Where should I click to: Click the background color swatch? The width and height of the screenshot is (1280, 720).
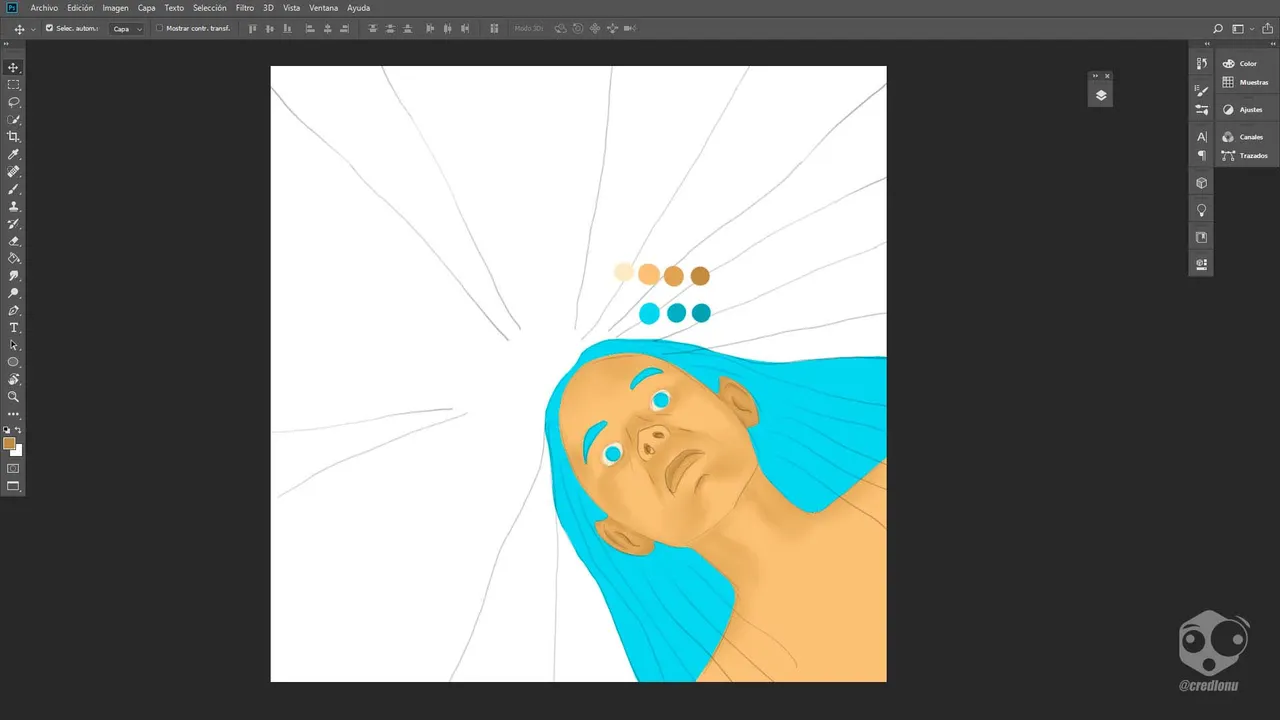18,451
